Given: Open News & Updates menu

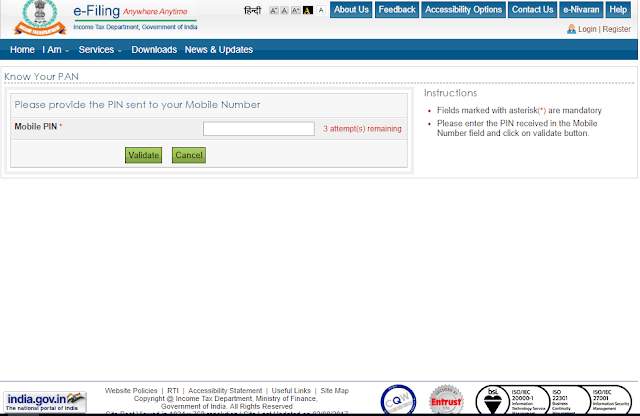Looking at the screenshot, I should (x=219, y=49).
